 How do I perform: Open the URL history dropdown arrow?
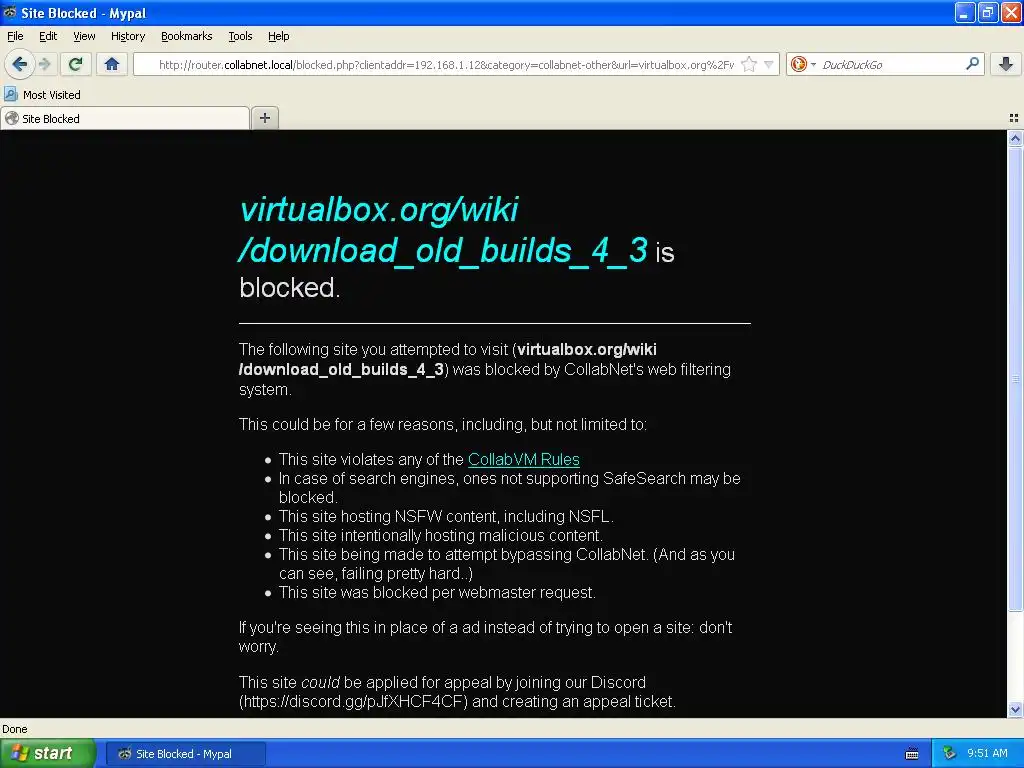point(769,64)
